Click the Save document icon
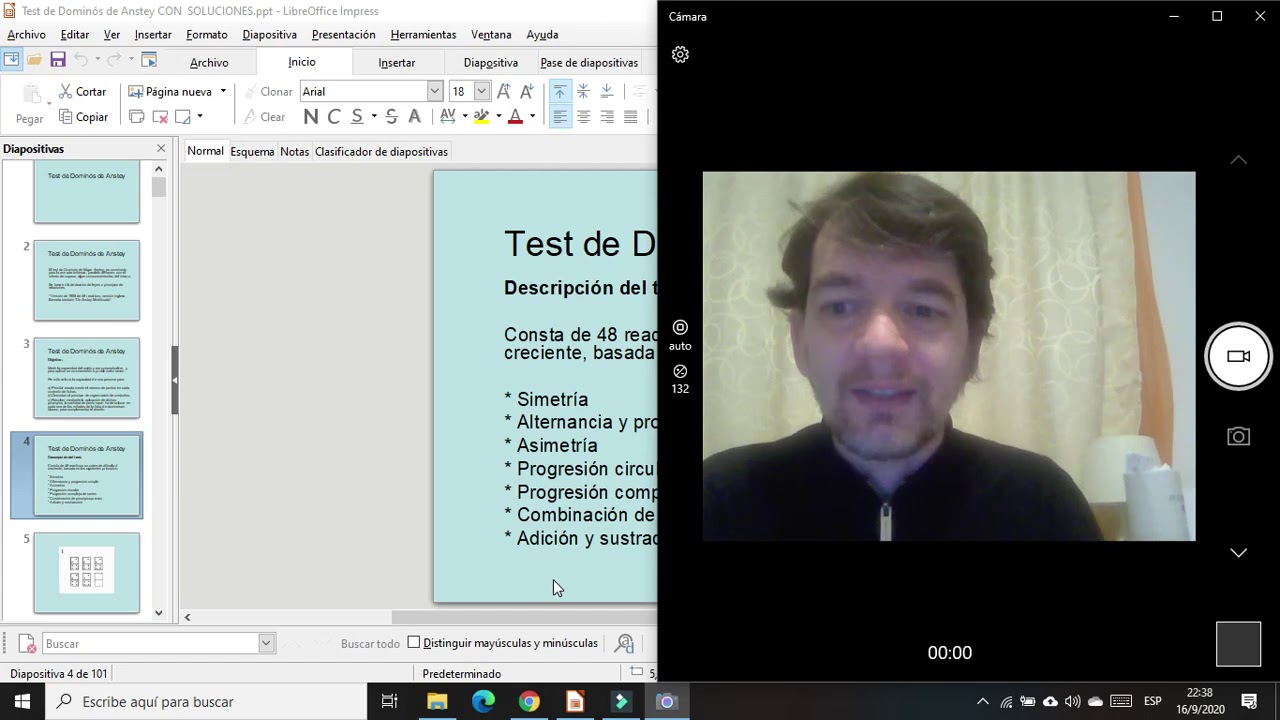This screenshot has width=1280, height=720. tap(58, 60)
